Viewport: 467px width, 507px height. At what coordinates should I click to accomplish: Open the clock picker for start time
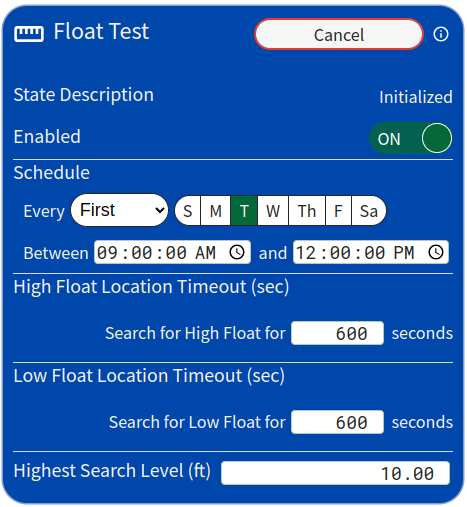237,252
